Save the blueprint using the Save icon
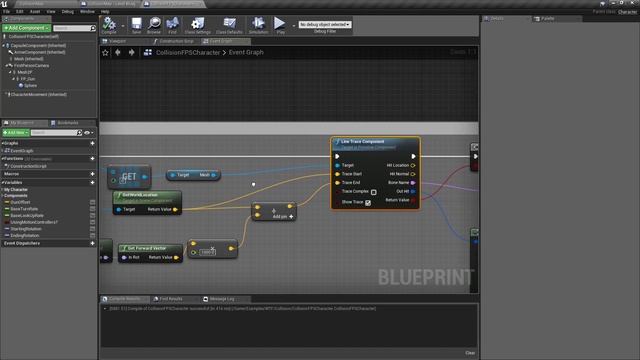The height and width of the screenshot is (360, 640). [136, 25]
